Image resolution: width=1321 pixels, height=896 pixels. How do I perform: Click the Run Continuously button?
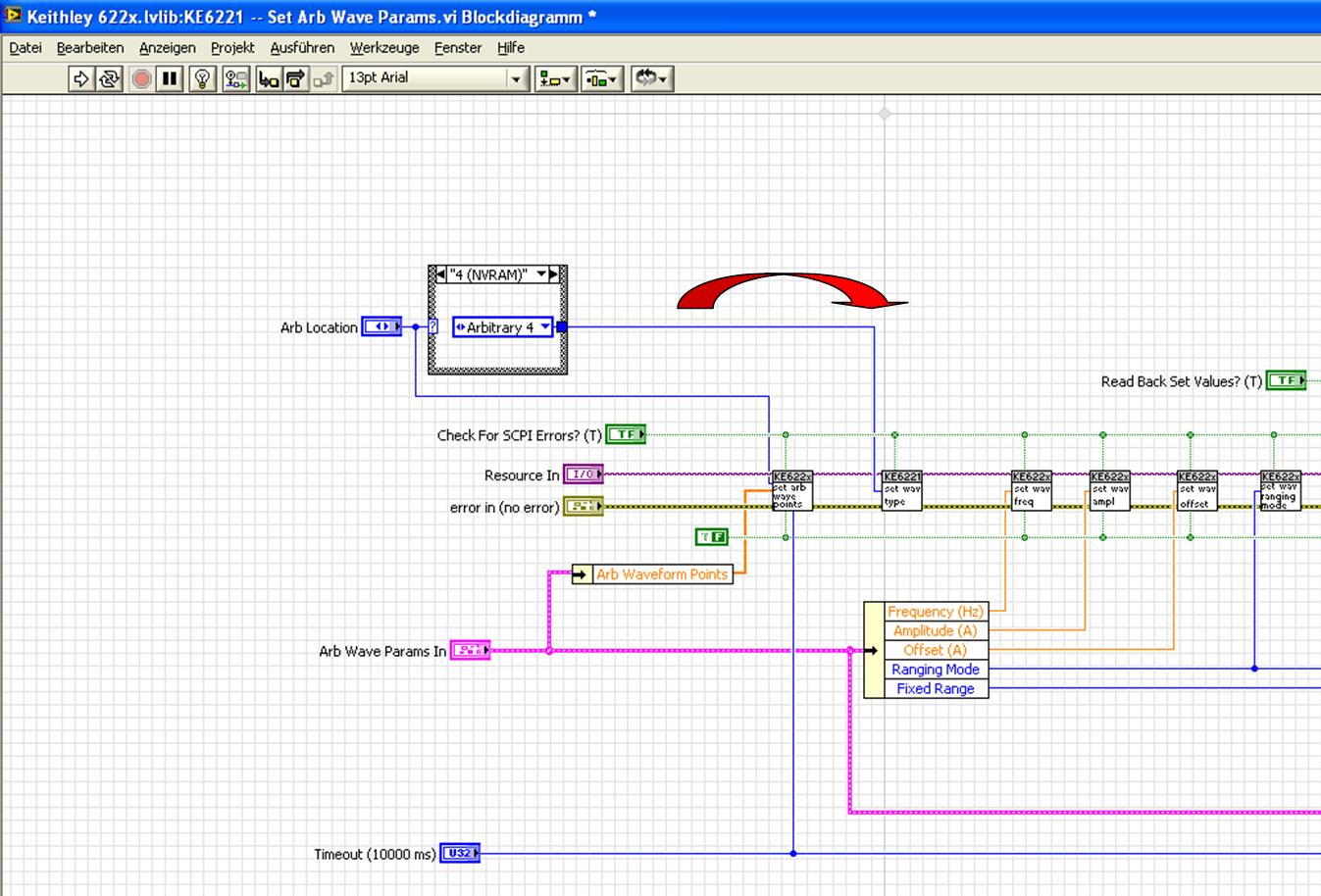109,78
